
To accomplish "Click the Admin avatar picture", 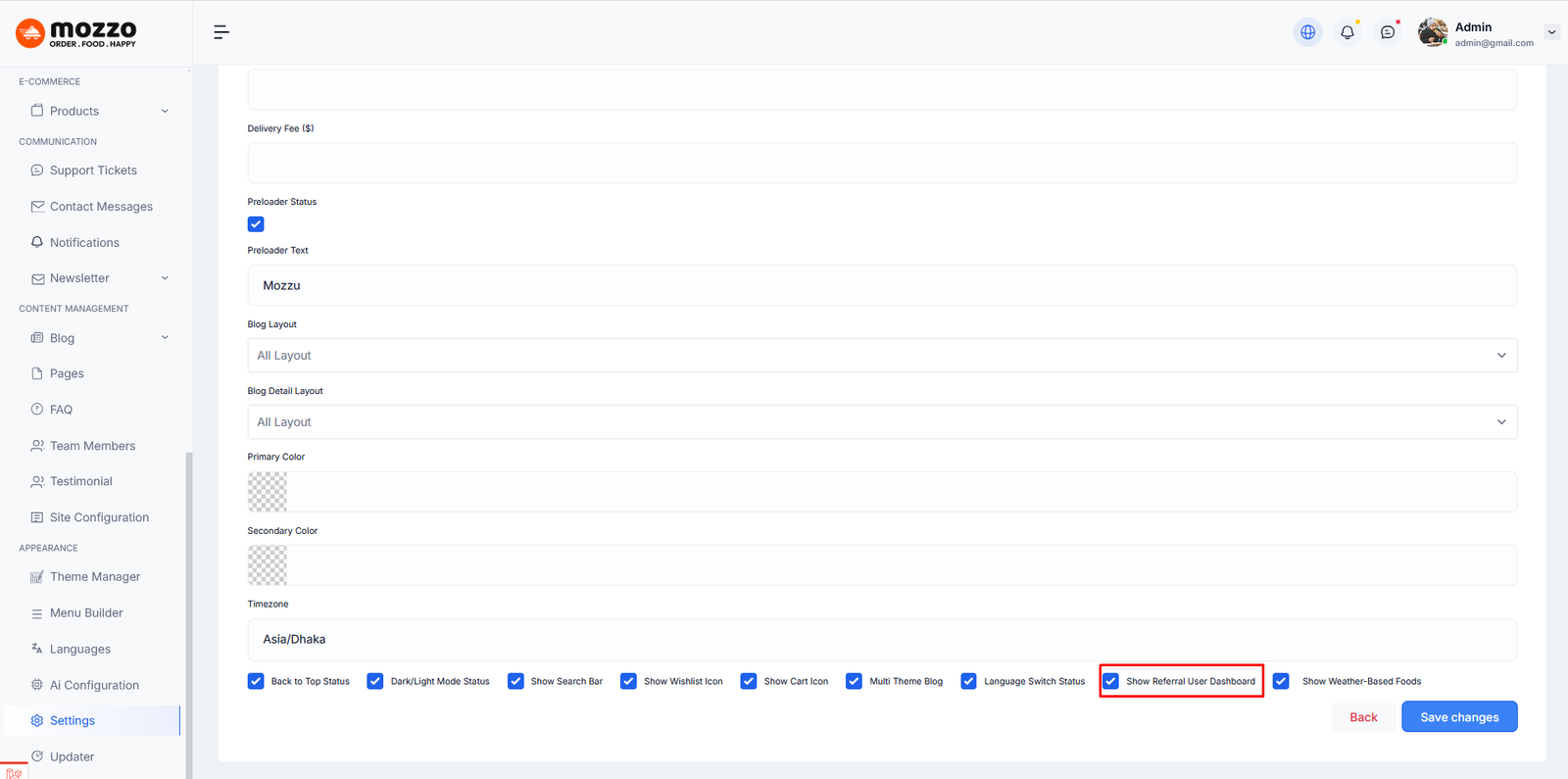I will 1433,32.
